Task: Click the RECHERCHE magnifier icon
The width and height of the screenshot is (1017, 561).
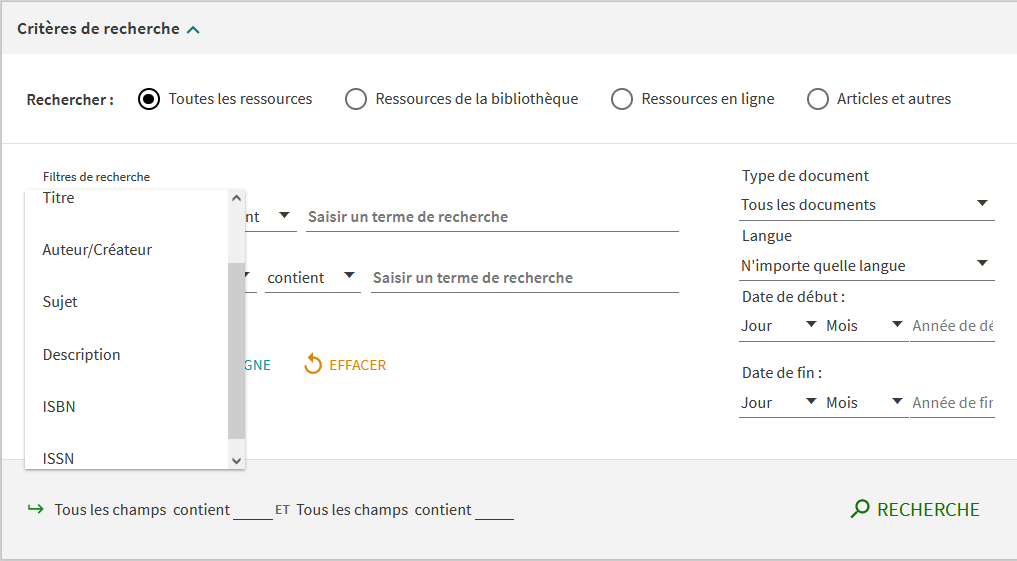Action: pos(860,509)
